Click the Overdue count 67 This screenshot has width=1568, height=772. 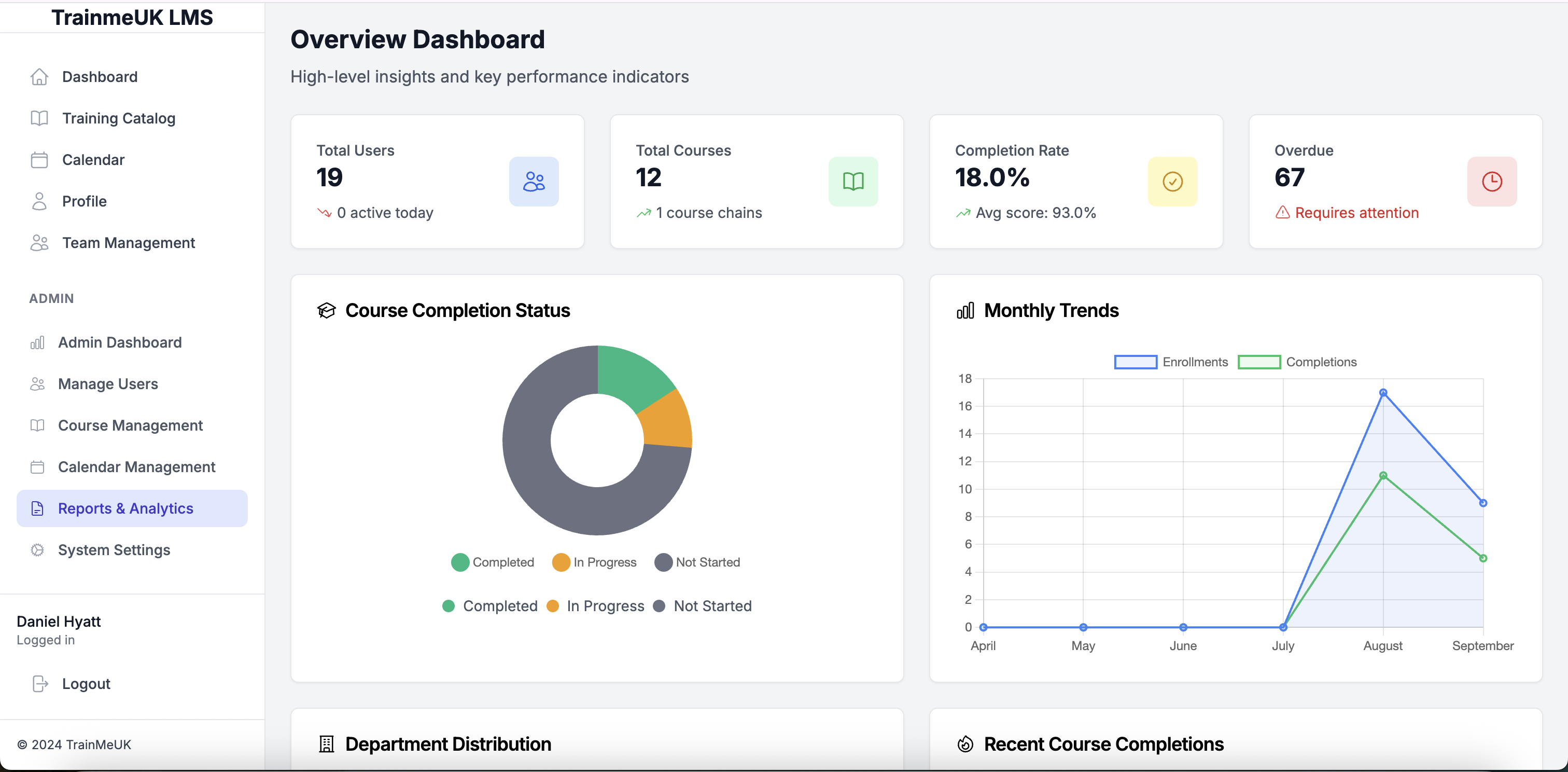click(x=1289, y=177)
